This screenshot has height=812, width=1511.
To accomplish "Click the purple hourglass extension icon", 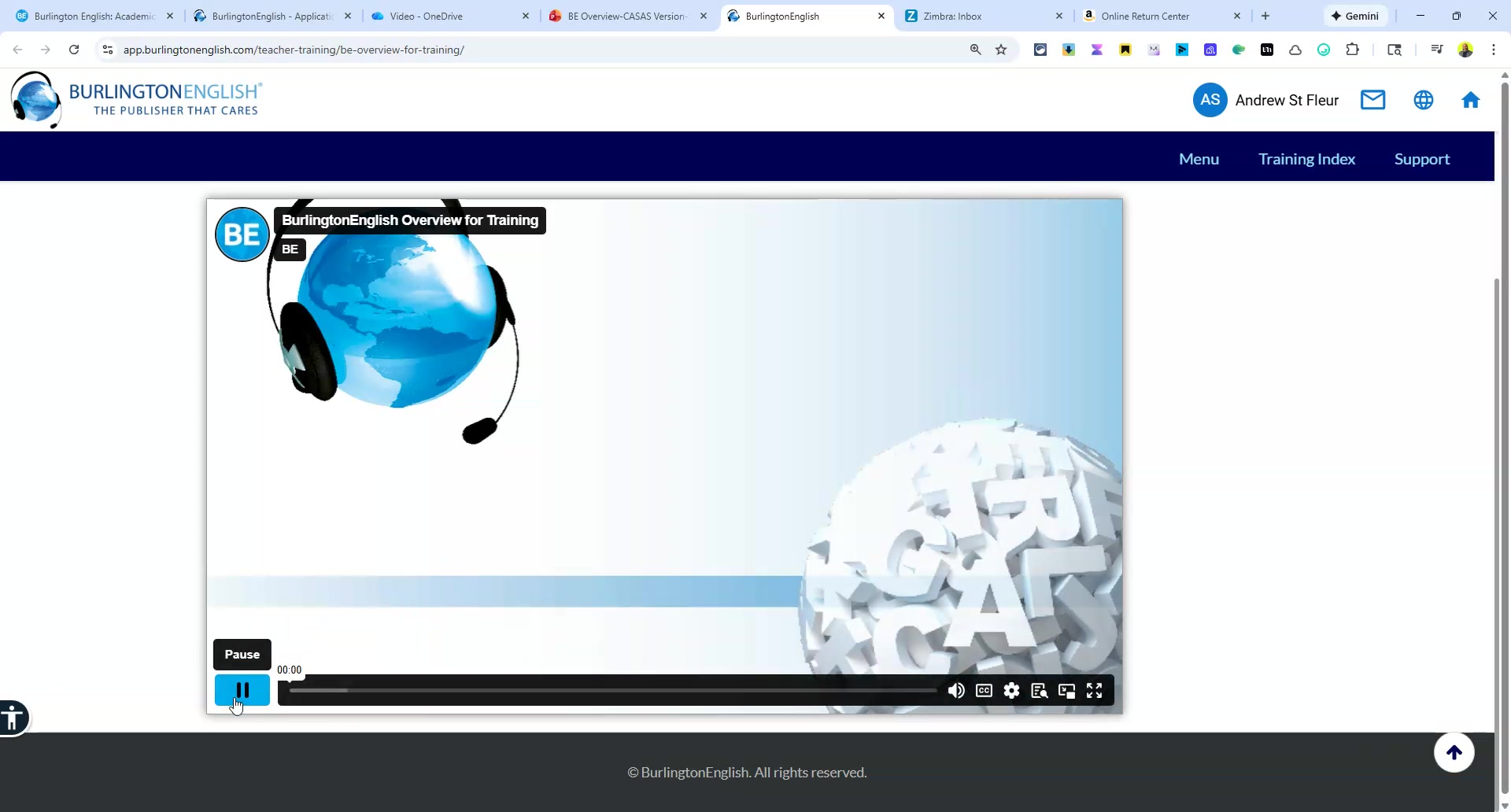I will pyautogui.click(x=1097, y=50).
